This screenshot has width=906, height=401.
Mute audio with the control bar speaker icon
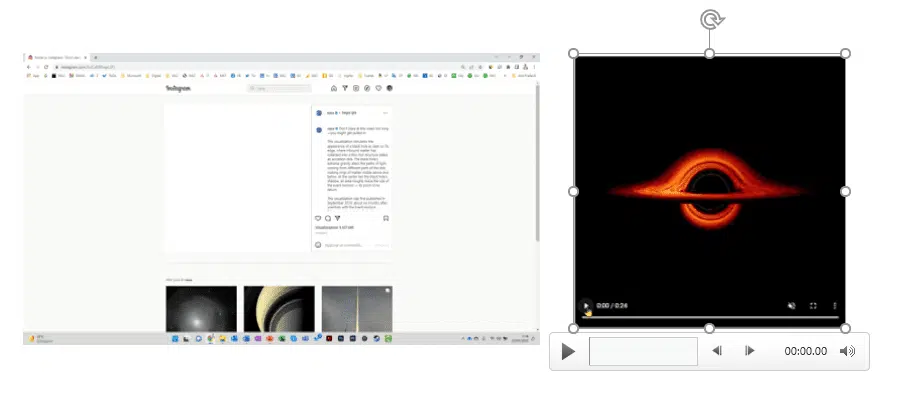848,351
